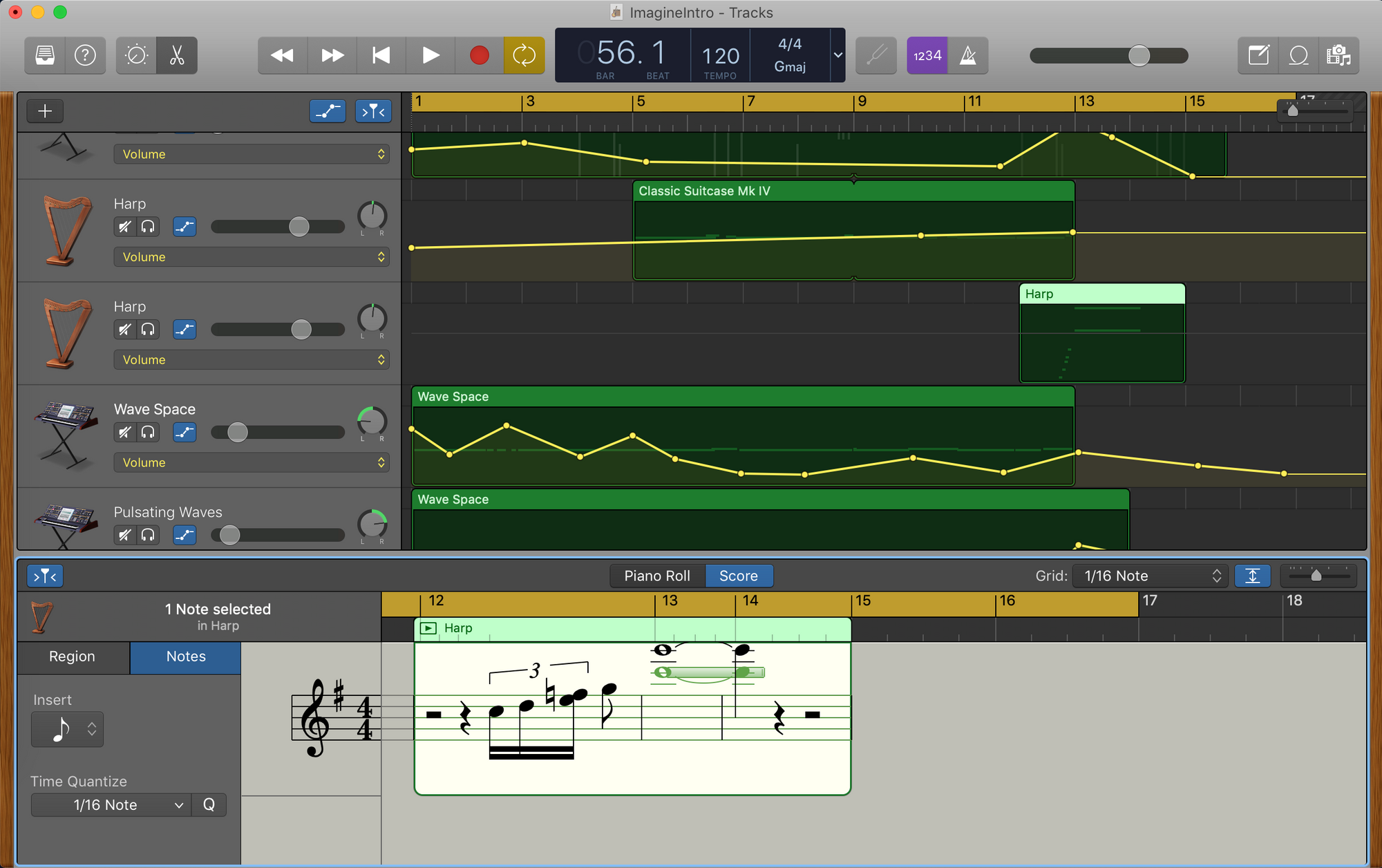Viewport: 1382px width, 868px height.
Task: Toggle the metronome icon
Action: tap(968, 55)
